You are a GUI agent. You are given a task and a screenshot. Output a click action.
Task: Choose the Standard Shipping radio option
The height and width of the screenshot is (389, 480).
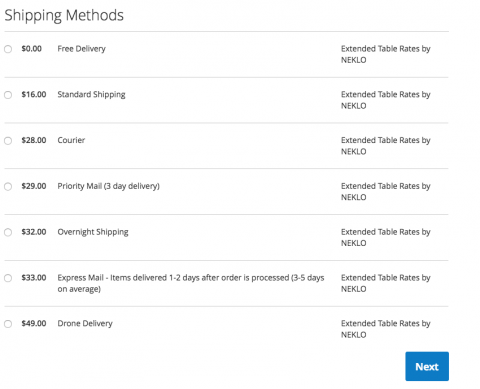tap(8, 95)
